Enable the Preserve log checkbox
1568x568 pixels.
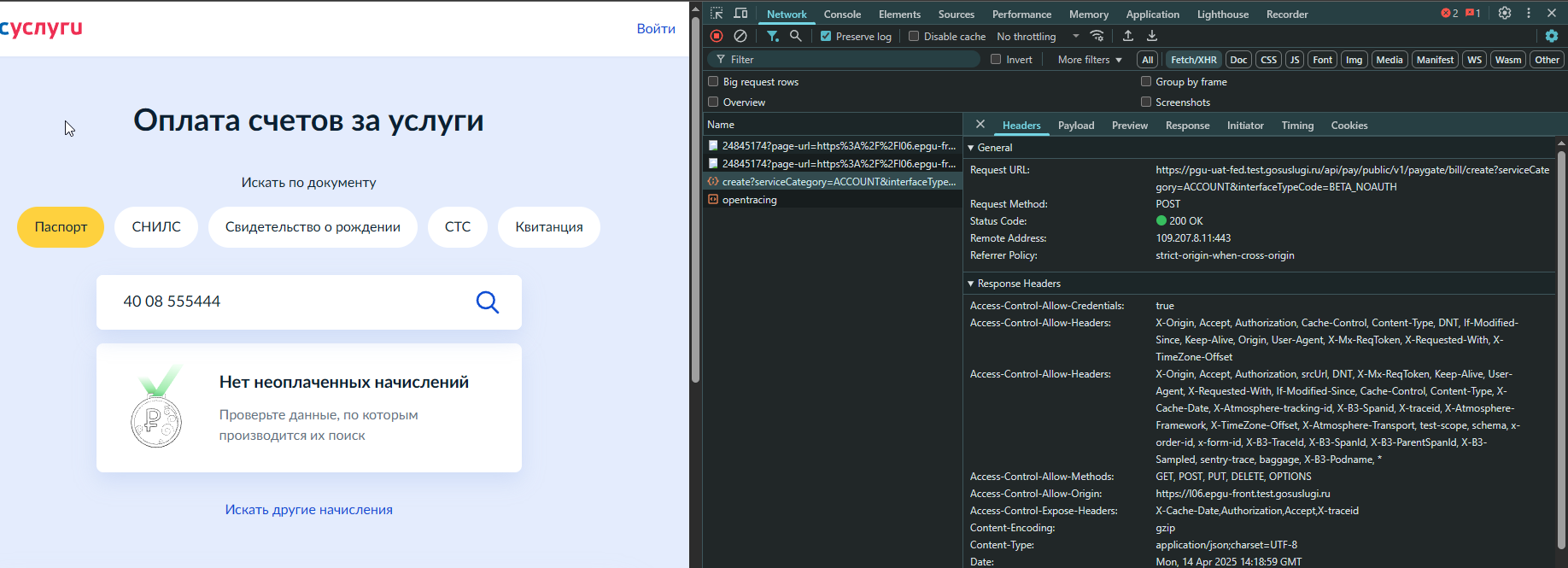tap(826, 36)
